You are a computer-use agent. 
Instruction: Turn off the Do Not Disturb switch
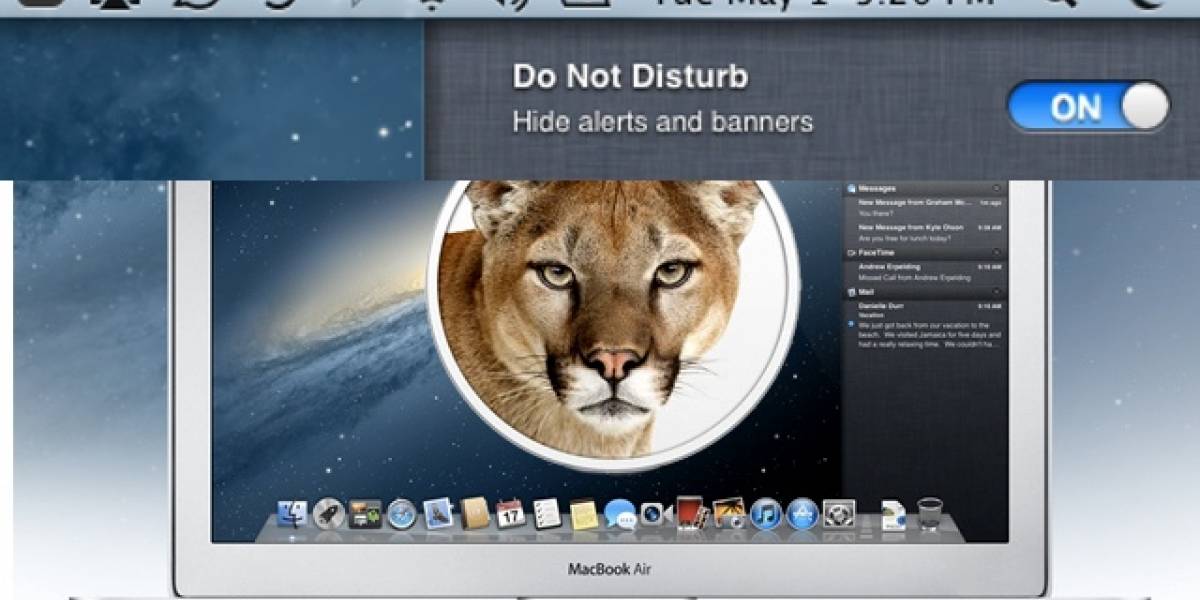1087,107
